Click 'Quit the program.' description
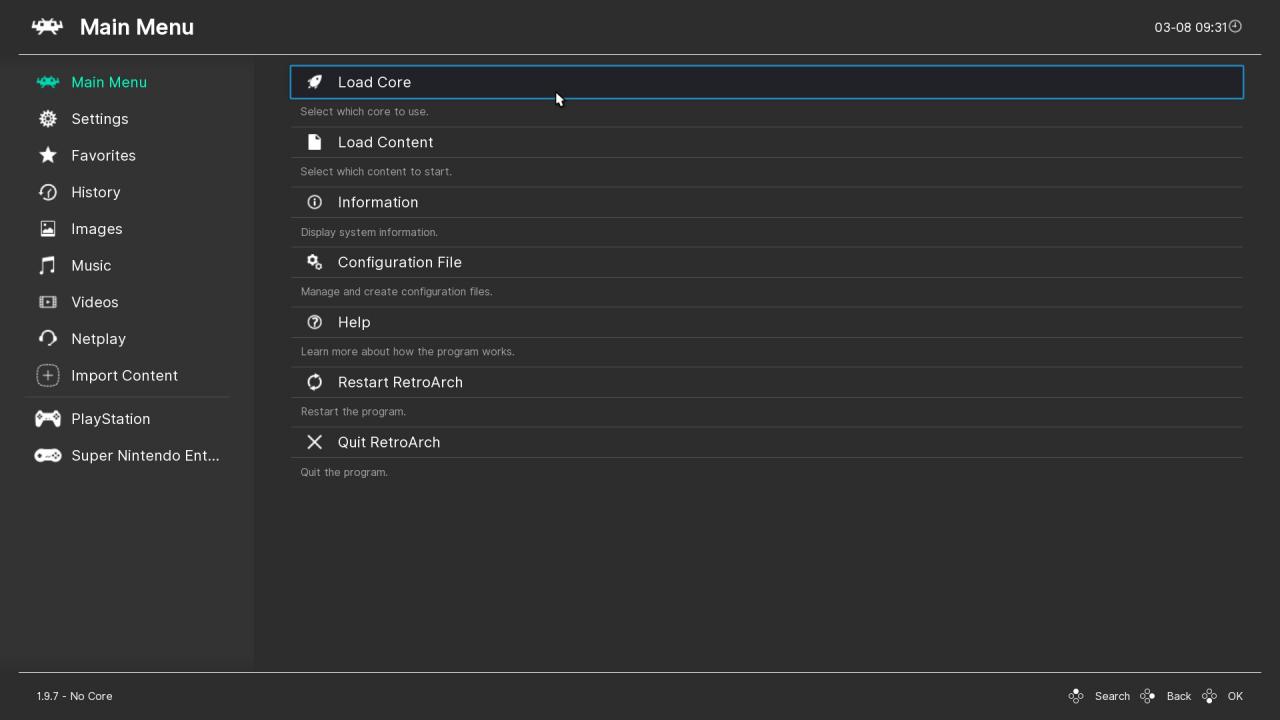The width and height of the screenshot is (1280, 720). pos(344,472)
